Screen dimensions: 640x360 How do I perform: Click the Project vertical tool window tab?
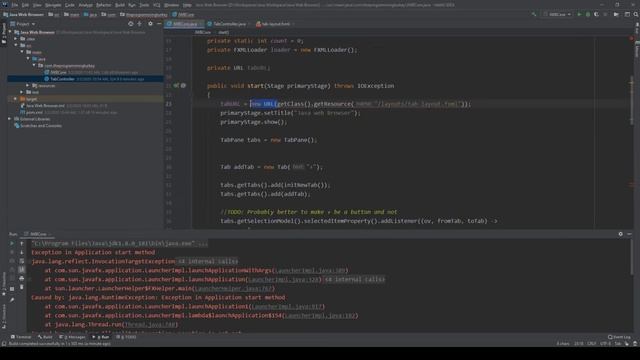tap(4, 33)
